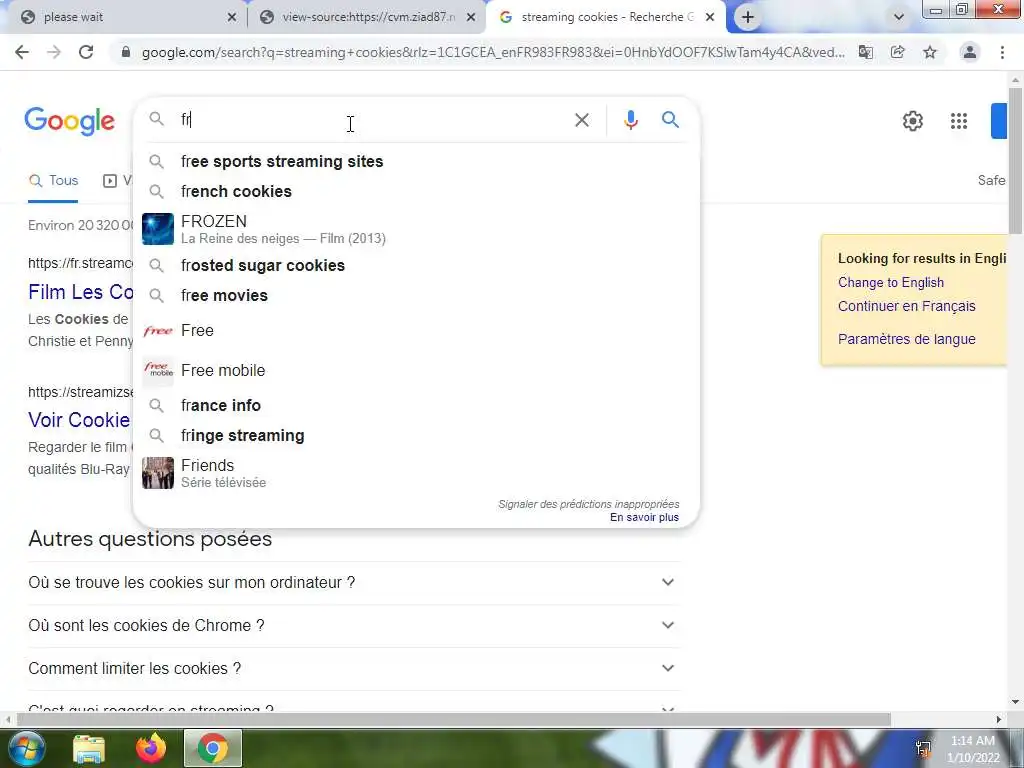This screenshot has width=1024, height=768.
Task: Open the tab search dropdown arrow
Action: (x=899, y=18)
